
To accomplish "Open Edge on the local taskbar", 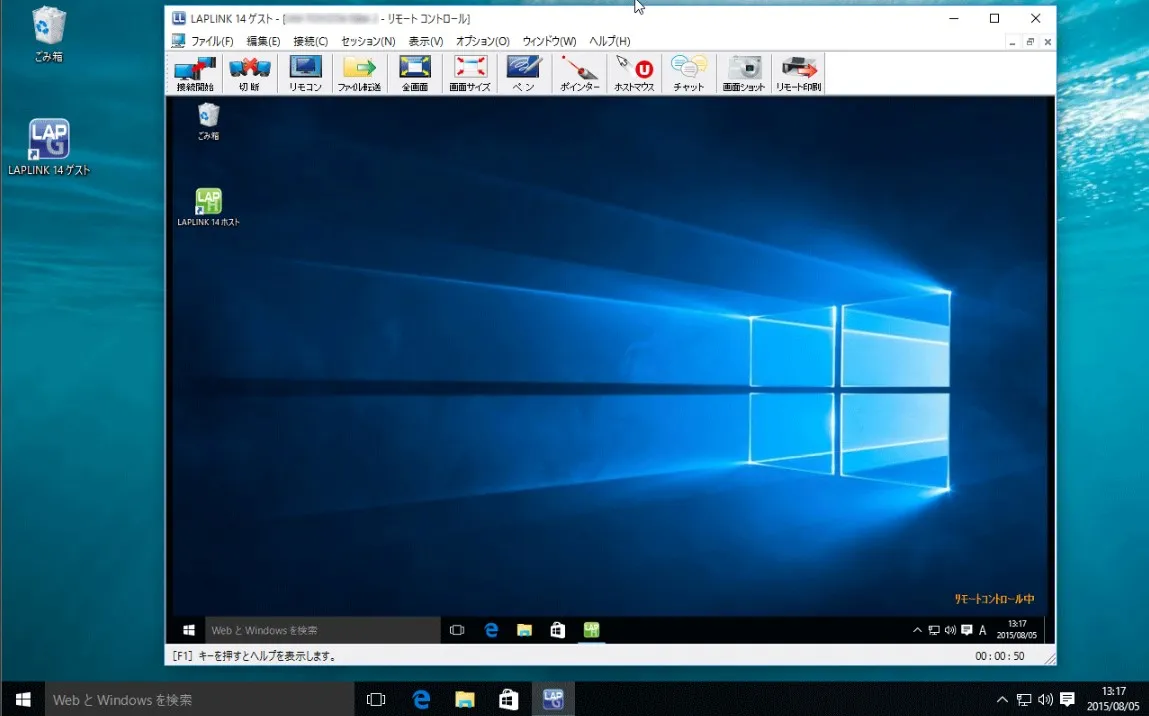I will coord(421,699).
